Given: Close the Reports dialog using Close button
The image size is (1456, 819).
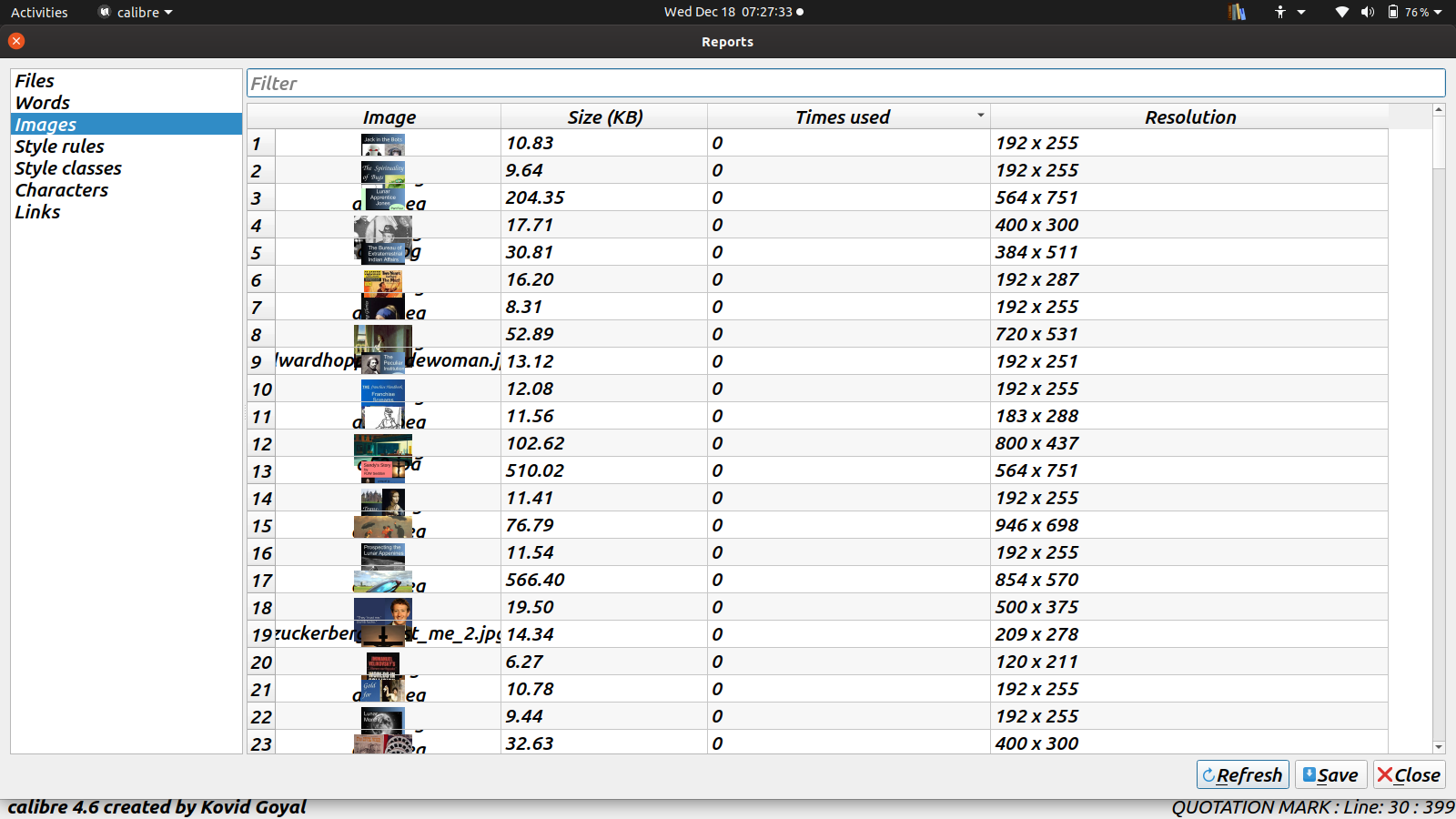Looking at the screenshot, I should tap(1409, 775).
